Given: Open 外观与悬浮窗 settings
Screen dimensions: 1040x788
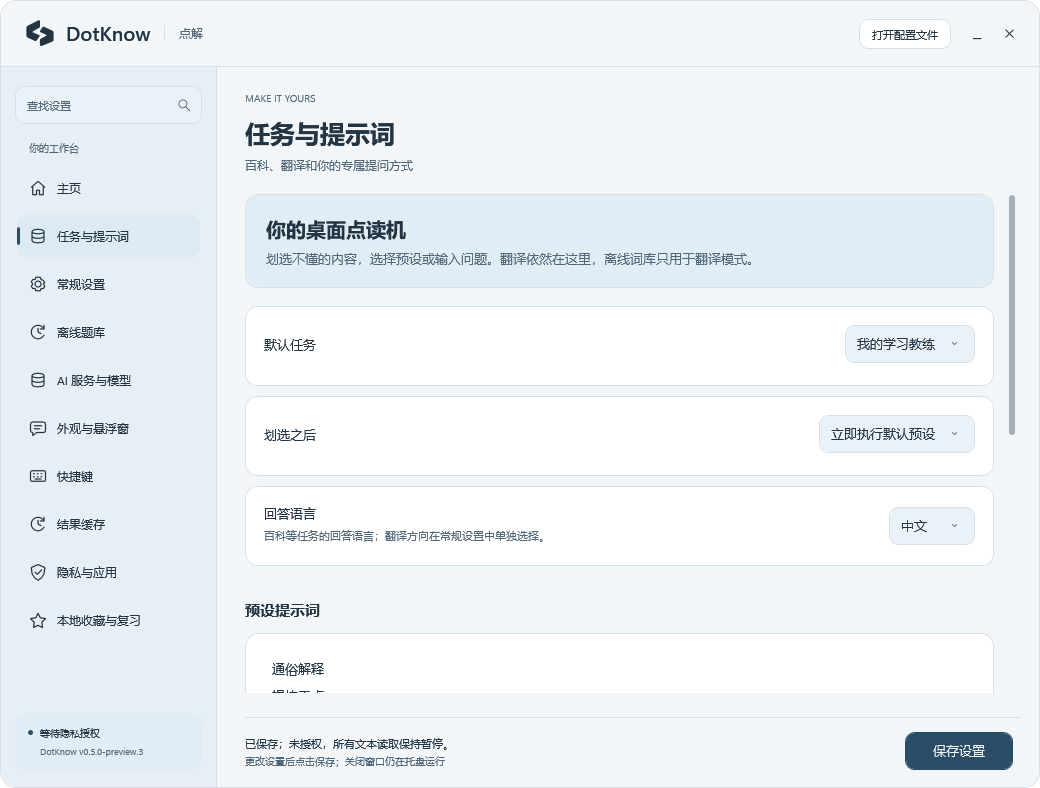Looking at the screenshot, I should pyautogui.click(x=108, y=428).
